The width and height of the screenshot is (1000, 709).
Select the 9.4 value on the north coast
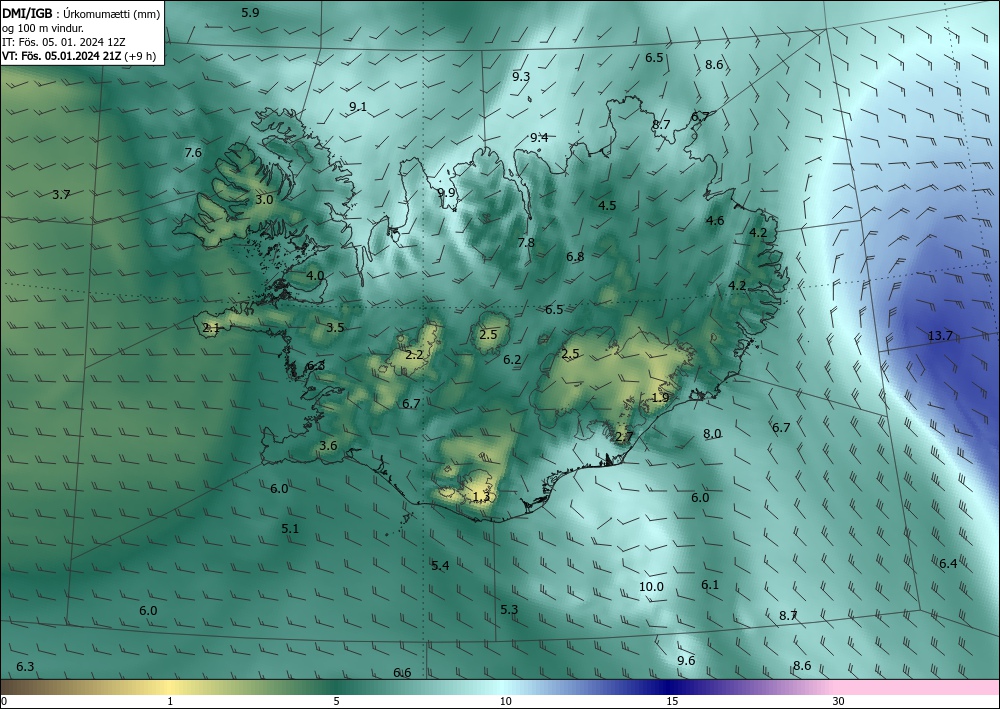click(539, 138)
